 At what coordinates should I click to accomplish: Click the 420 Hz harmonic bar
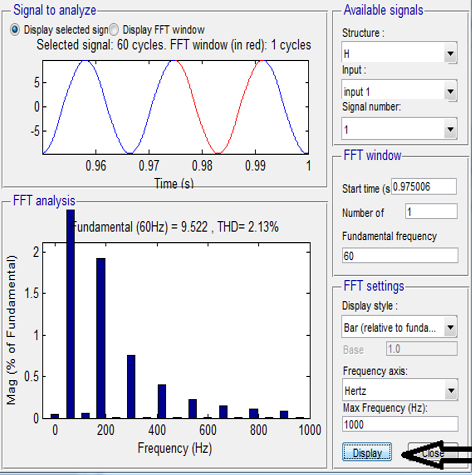pos(162,401)
